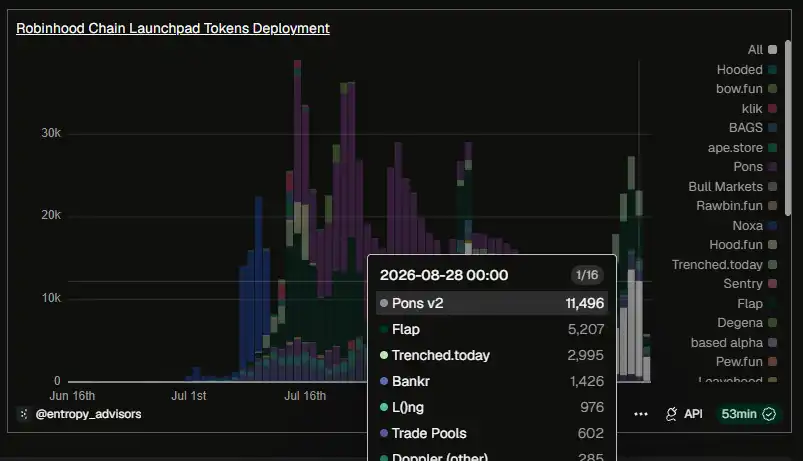Viewport: 803px width, 461px height.
Task: Open the API button
Action: click(x=684, y=414)
